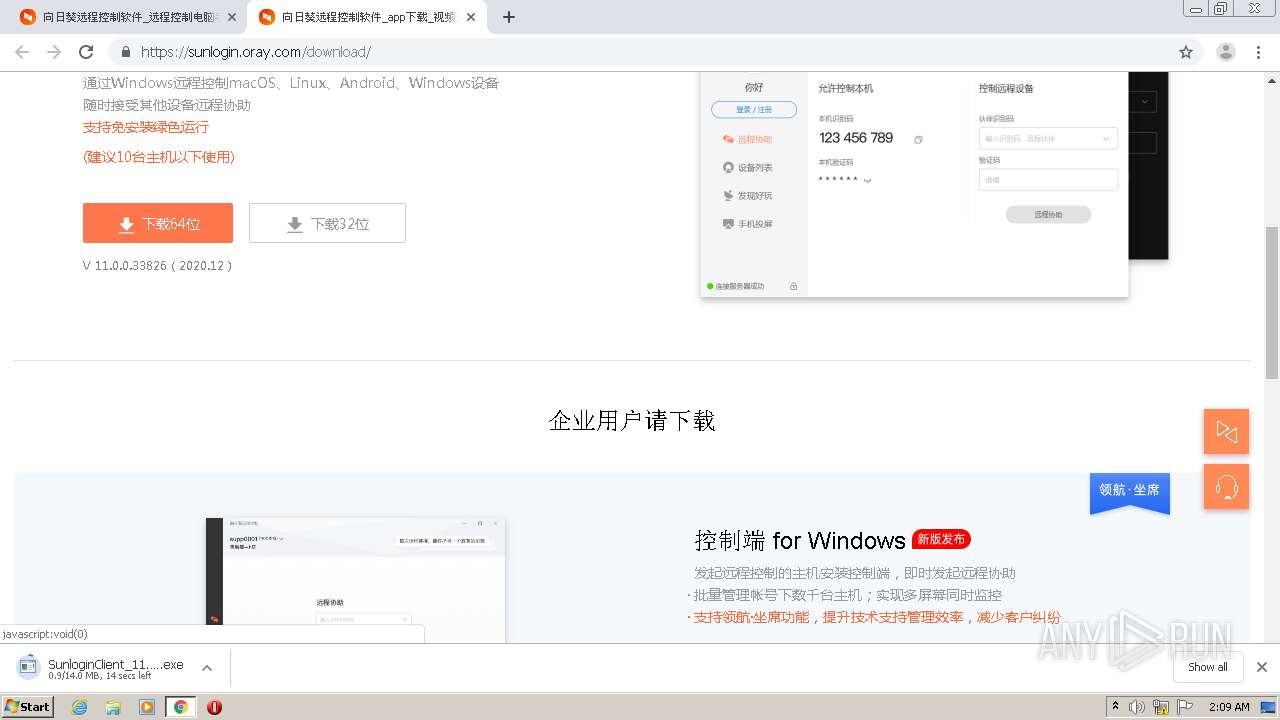Viewport: 1280px width, 720px height.
Task: Click the lock site info icon
Action: click(126, 52)
